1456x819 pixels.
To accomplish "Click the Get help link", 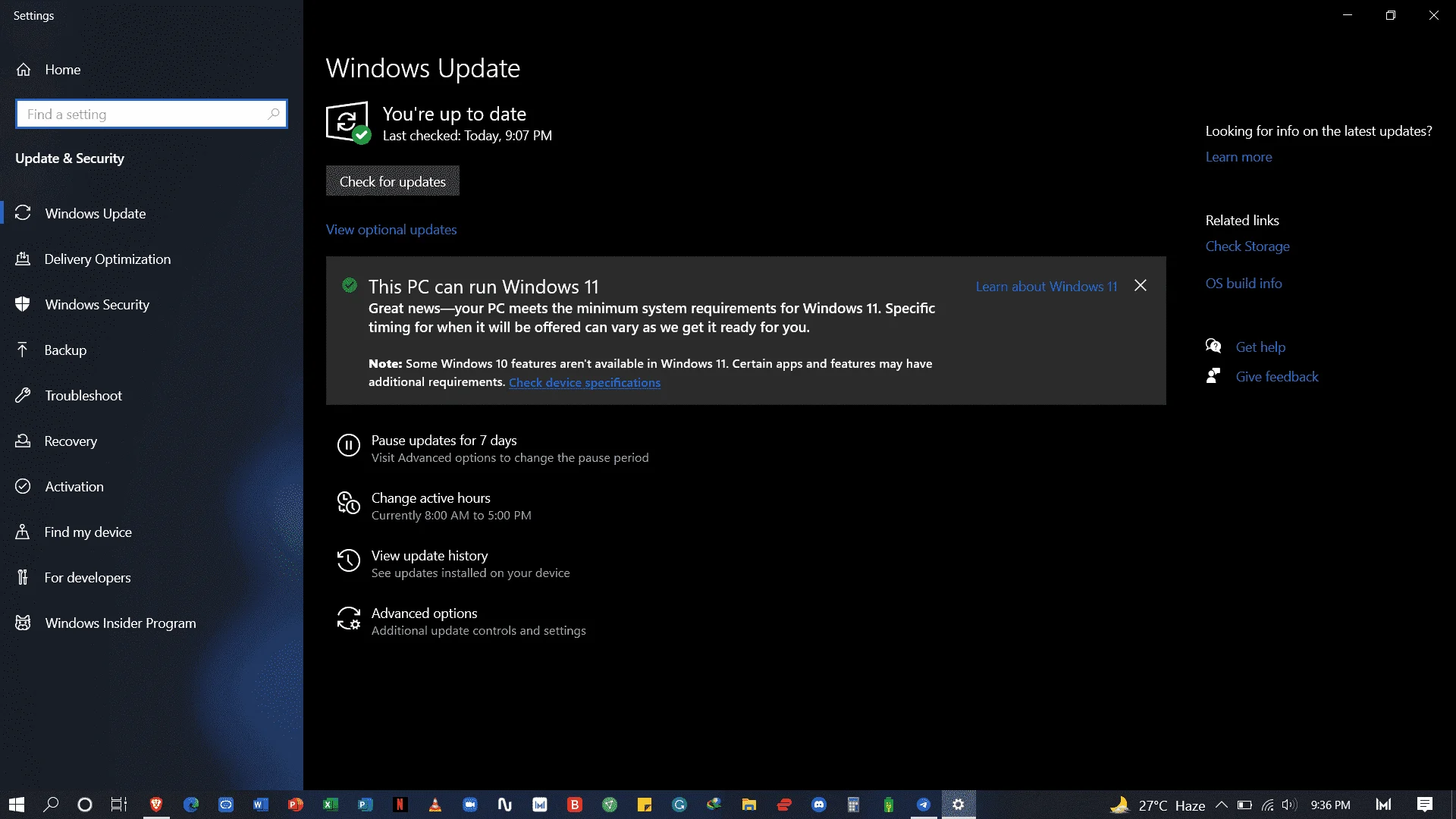I will point(1260,347).
